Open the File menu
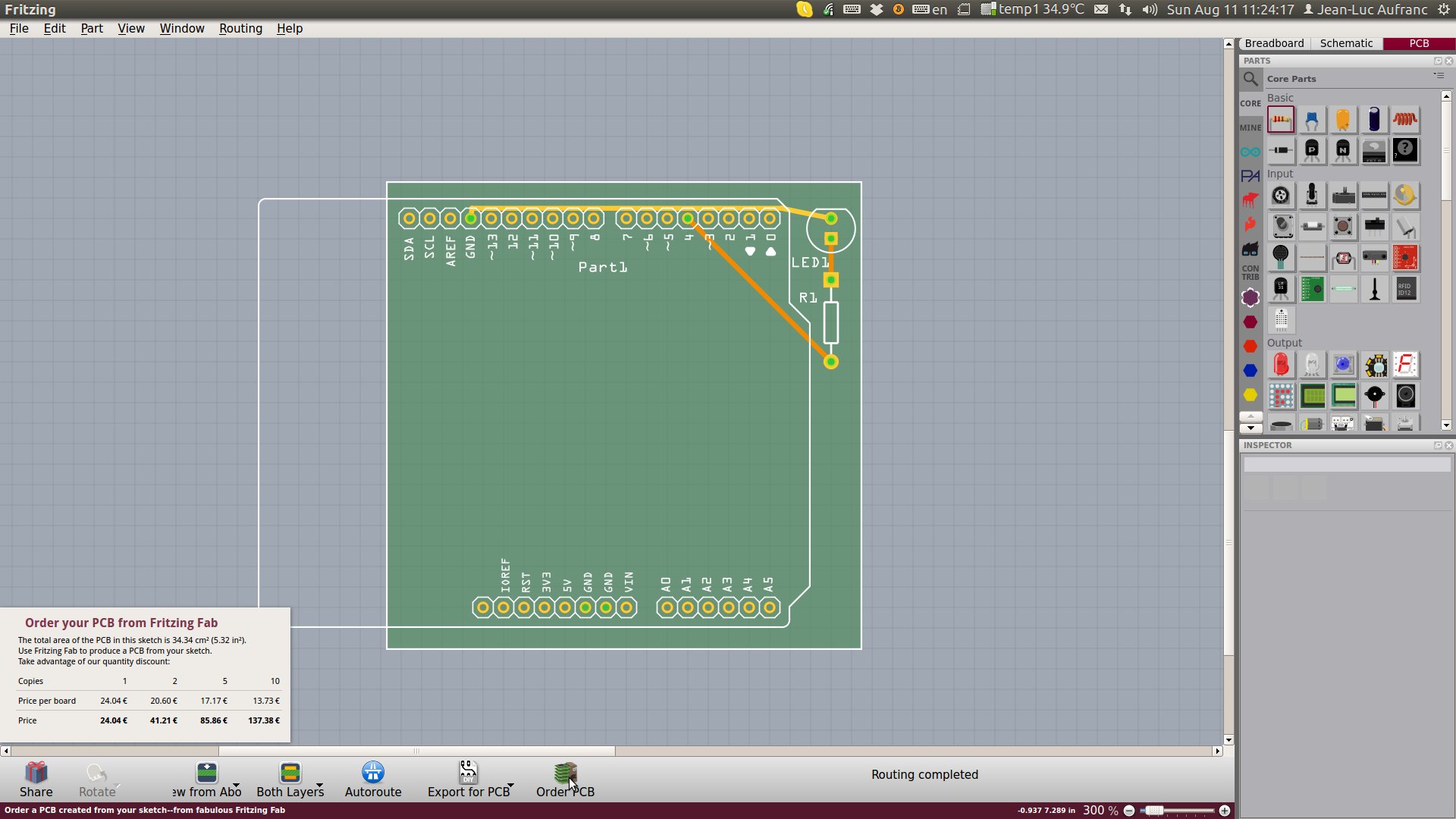 (19, 28)
